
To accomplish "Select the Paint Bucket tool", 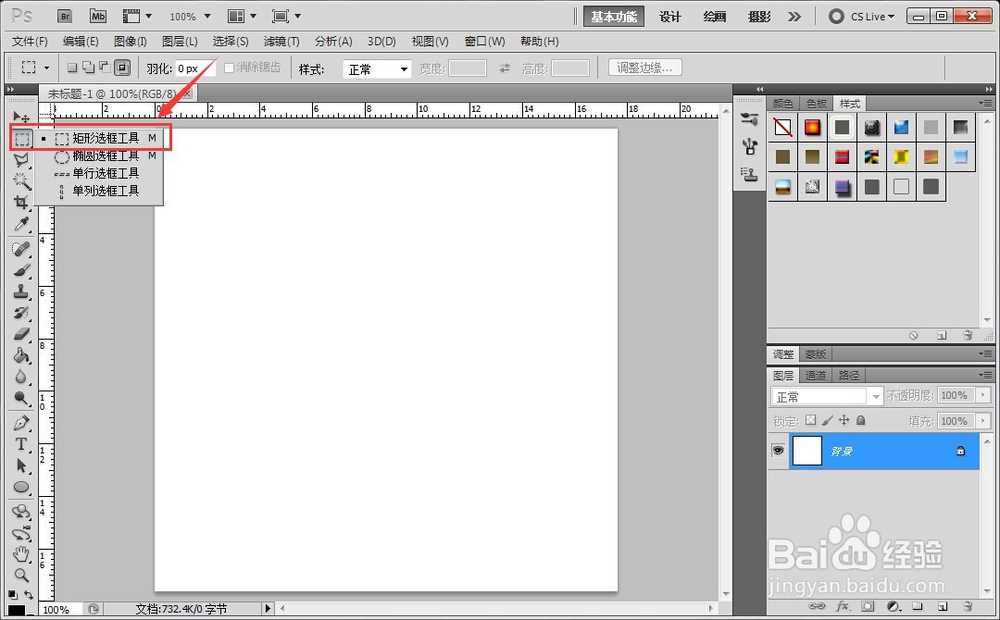I will click(x=21, y=355).
